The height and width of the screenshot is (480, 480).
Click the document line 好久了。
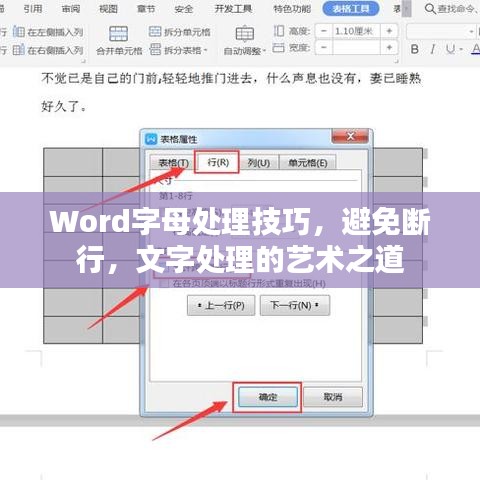point(64,107)
